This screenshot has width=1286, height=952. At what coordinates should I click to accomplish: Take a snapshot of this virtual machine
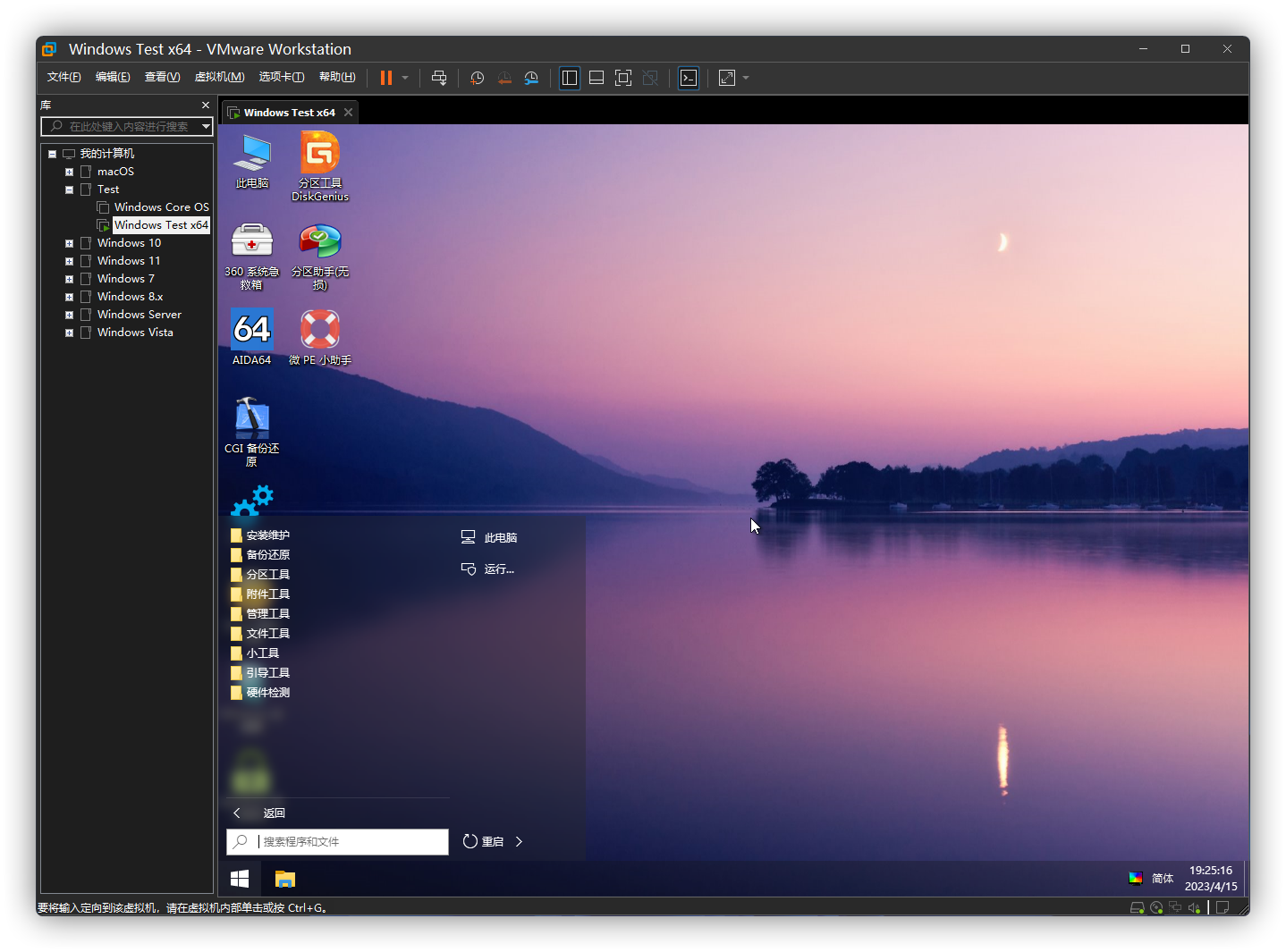coord(478,78)
